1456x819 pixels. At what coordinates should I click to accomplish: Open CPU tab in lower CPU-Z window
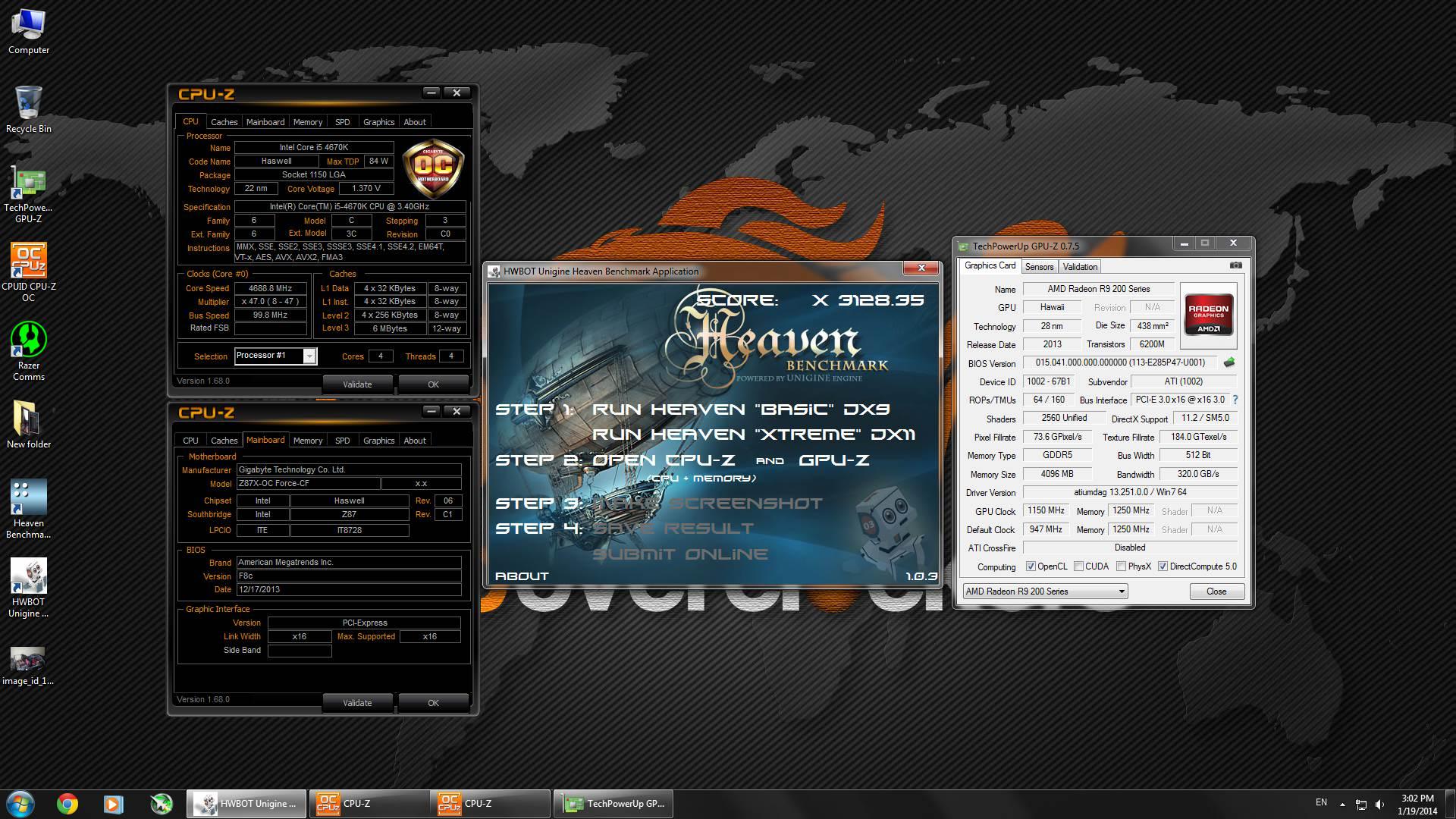pos(190,441)
